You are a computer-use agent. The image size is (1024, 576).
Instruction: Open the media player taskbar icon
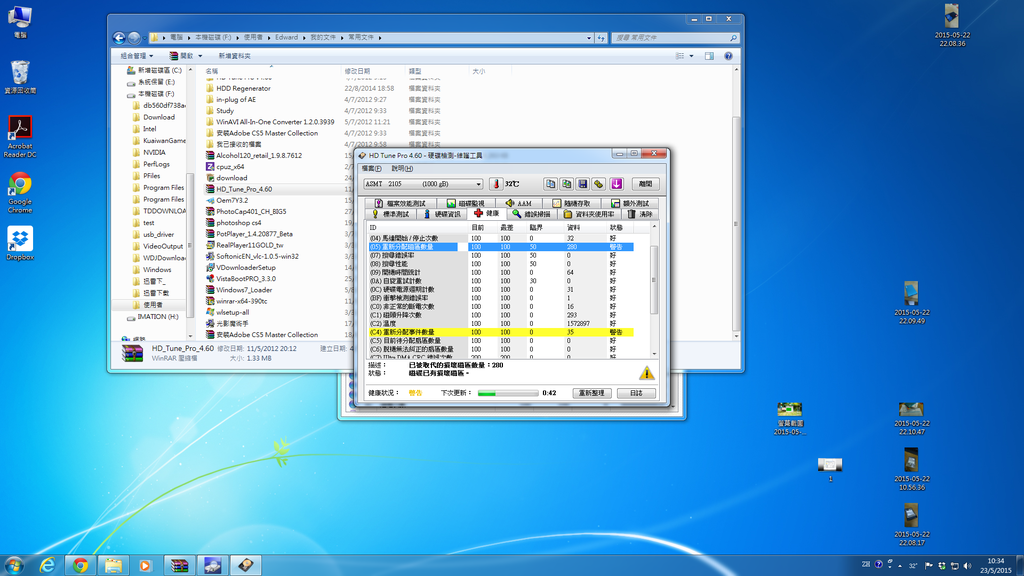tap(146, 565)
